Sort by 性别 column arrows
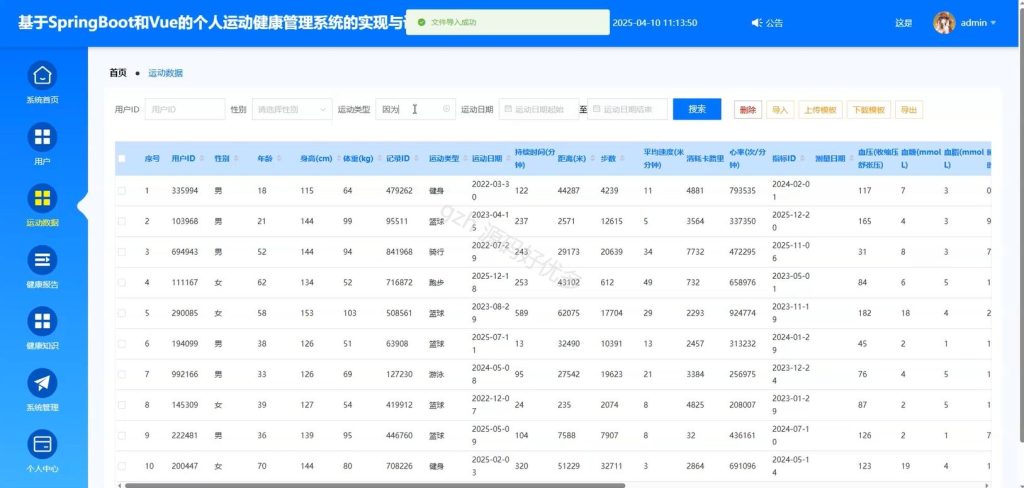 click(x=236, y=159)
